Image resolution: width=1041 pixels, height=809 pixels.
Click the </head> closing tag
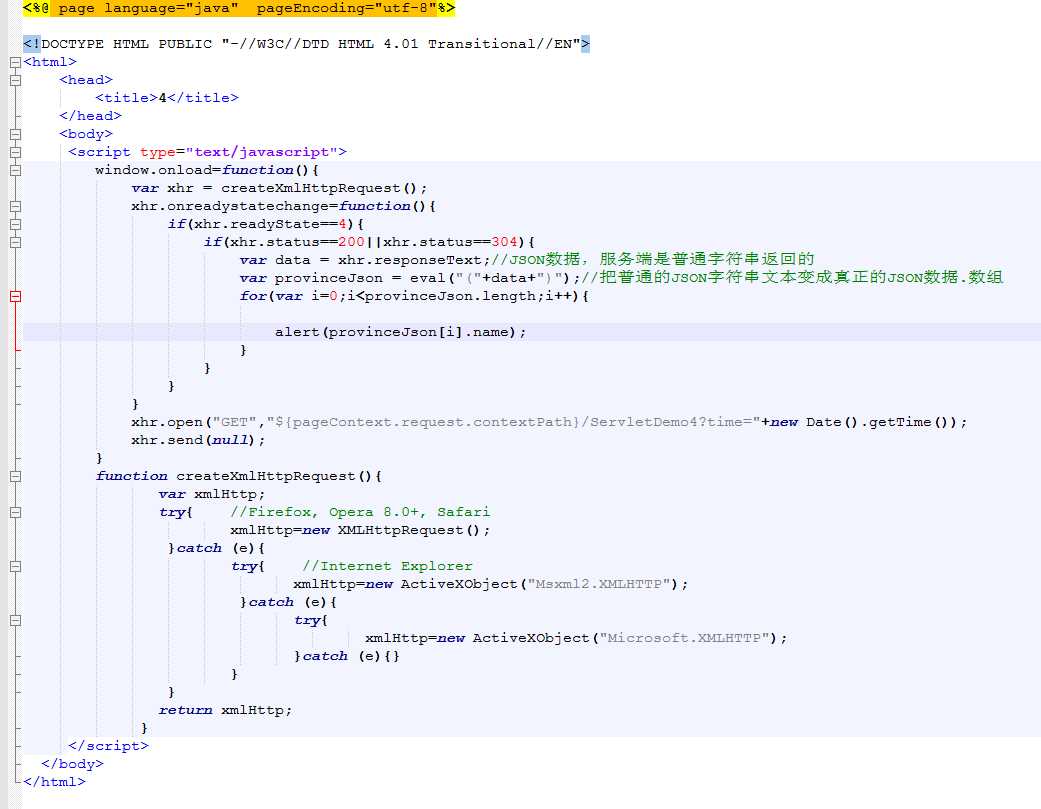(x=90, y=115)
